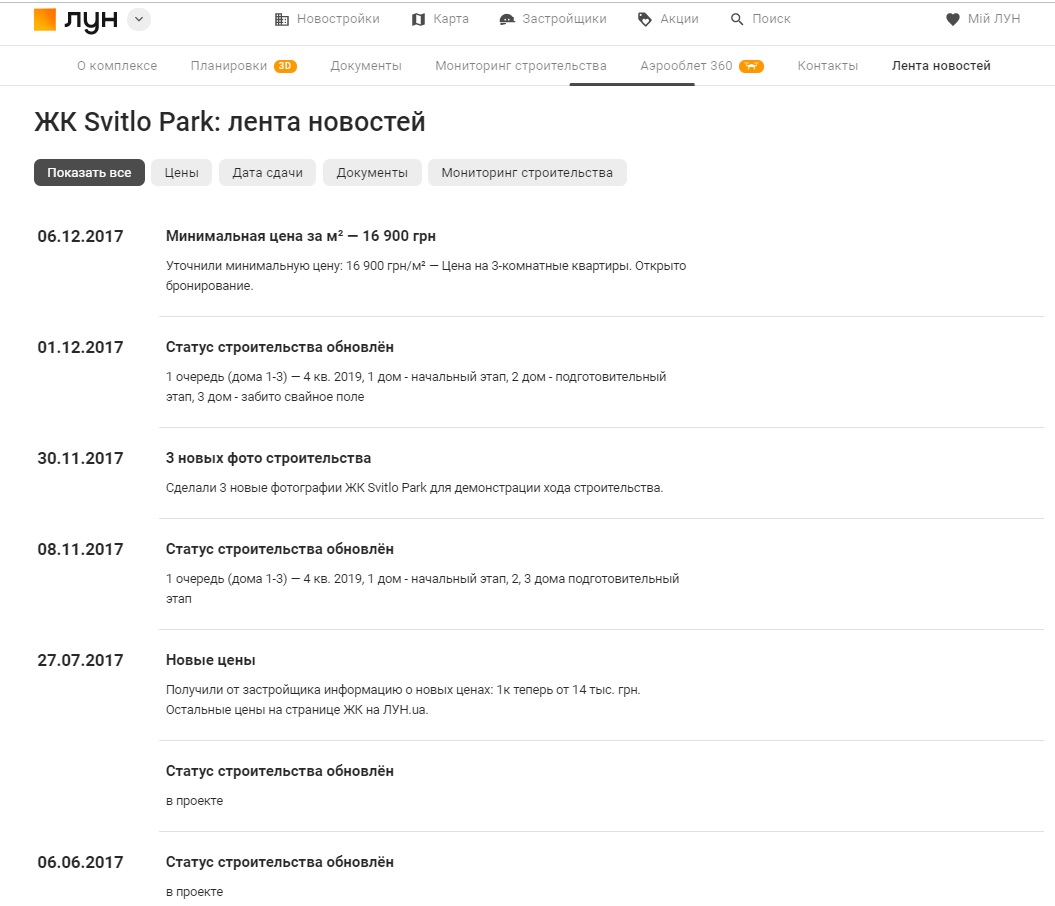Open the 3 новых фото строительства news item

[268, 458]
